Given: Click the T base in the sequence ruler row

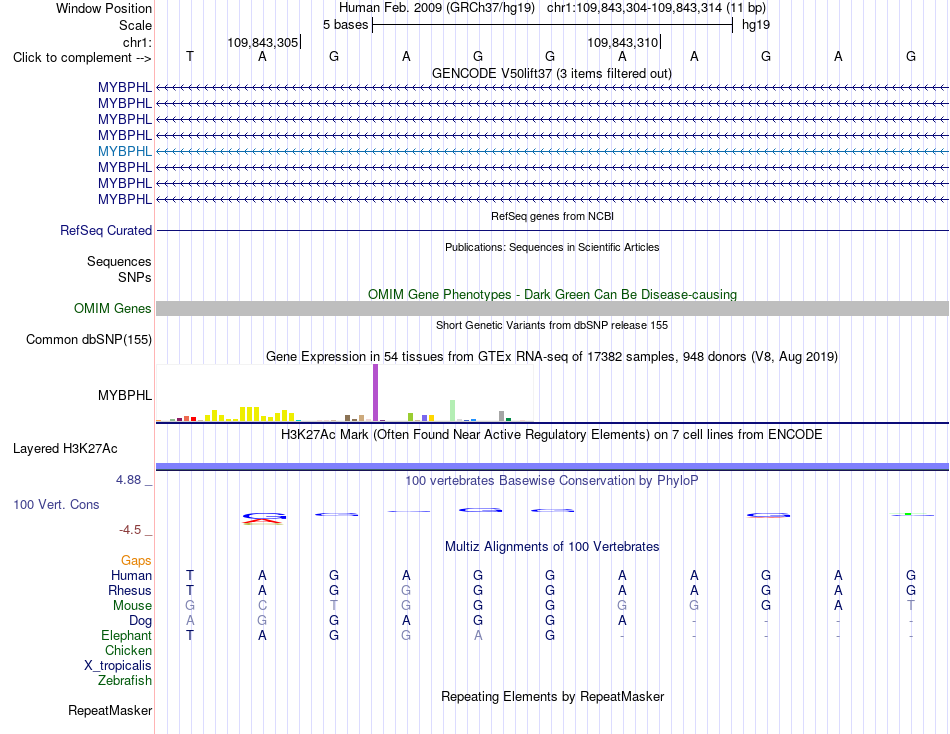Looking at the screenshot, I should click(190, 56).
